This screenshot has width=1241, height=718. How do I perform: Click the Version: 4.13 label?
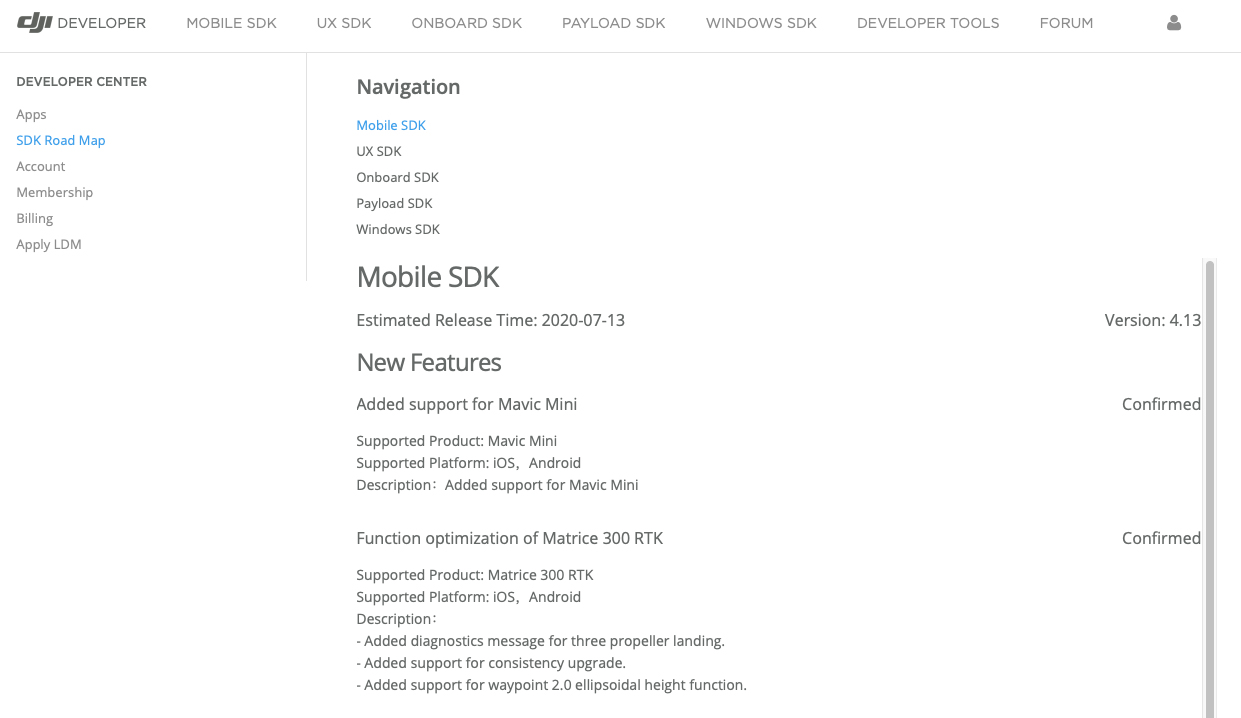[x=1153, y=320]
